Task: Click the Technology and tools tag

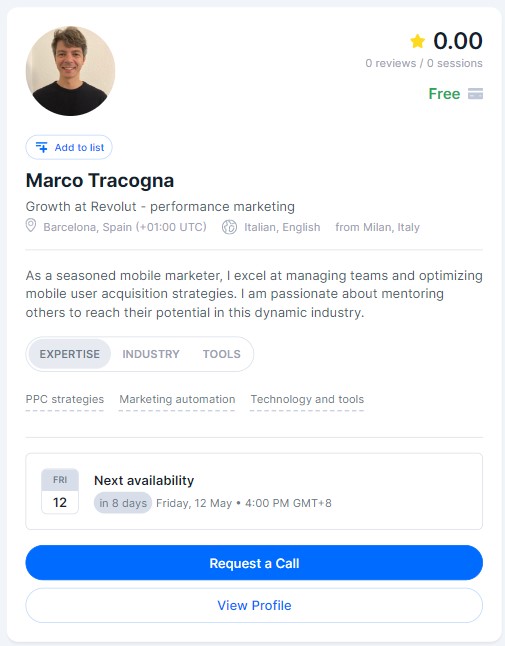Action: click(x=307, y=399)
